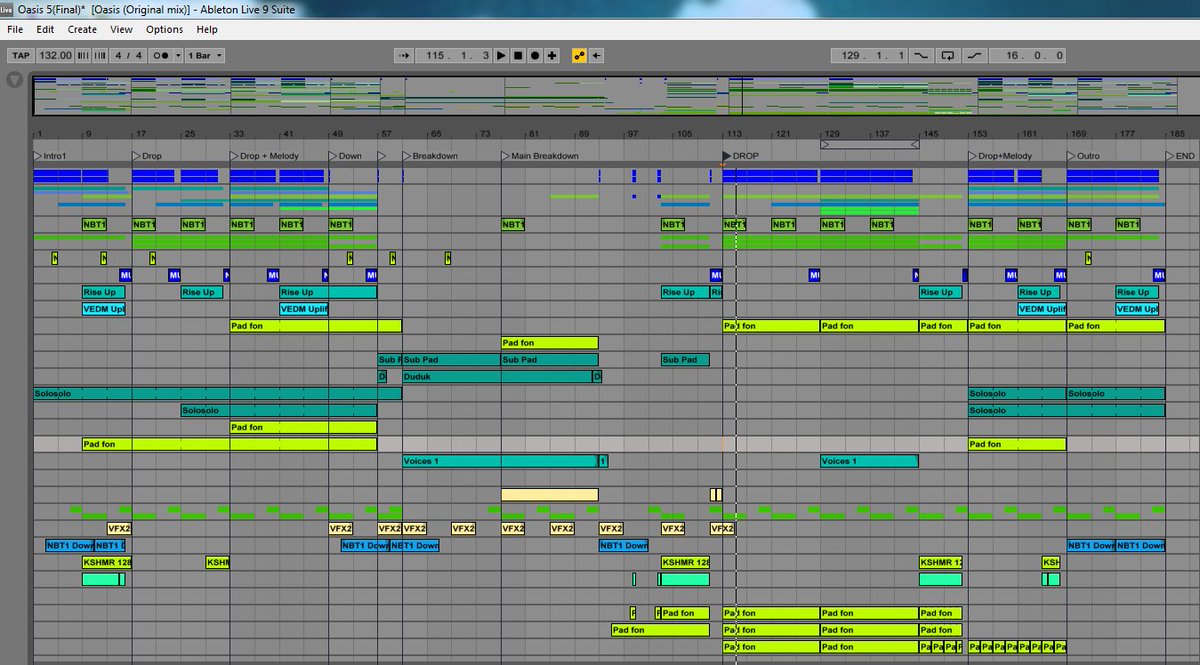Viewport: 1200px width, 665px height.
Task: Start playback with the Play button
Action: [x=502, y=56]
